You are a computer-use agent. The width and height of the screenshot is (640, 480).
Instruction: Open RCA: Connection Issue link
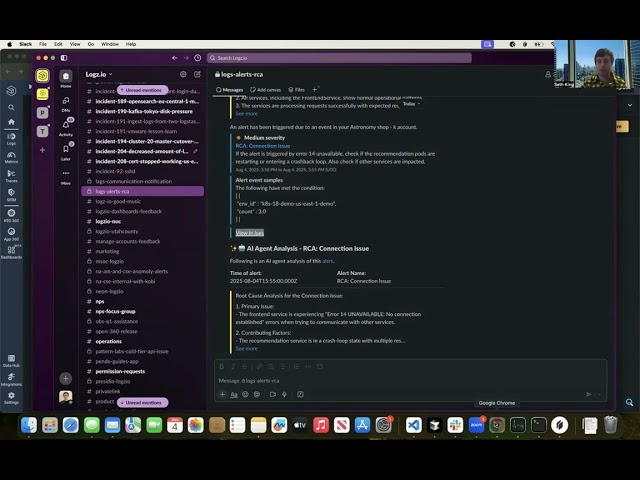tap(263, 146)
